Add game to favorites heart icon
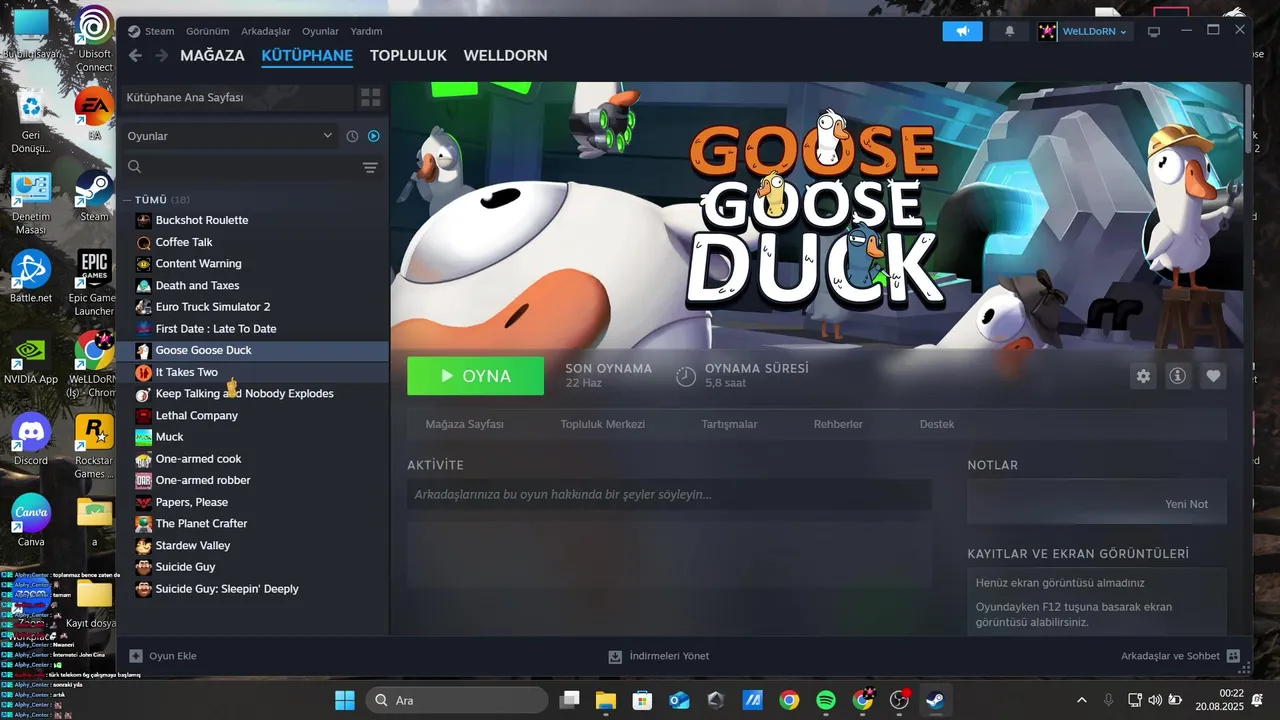 point(1213,376)
